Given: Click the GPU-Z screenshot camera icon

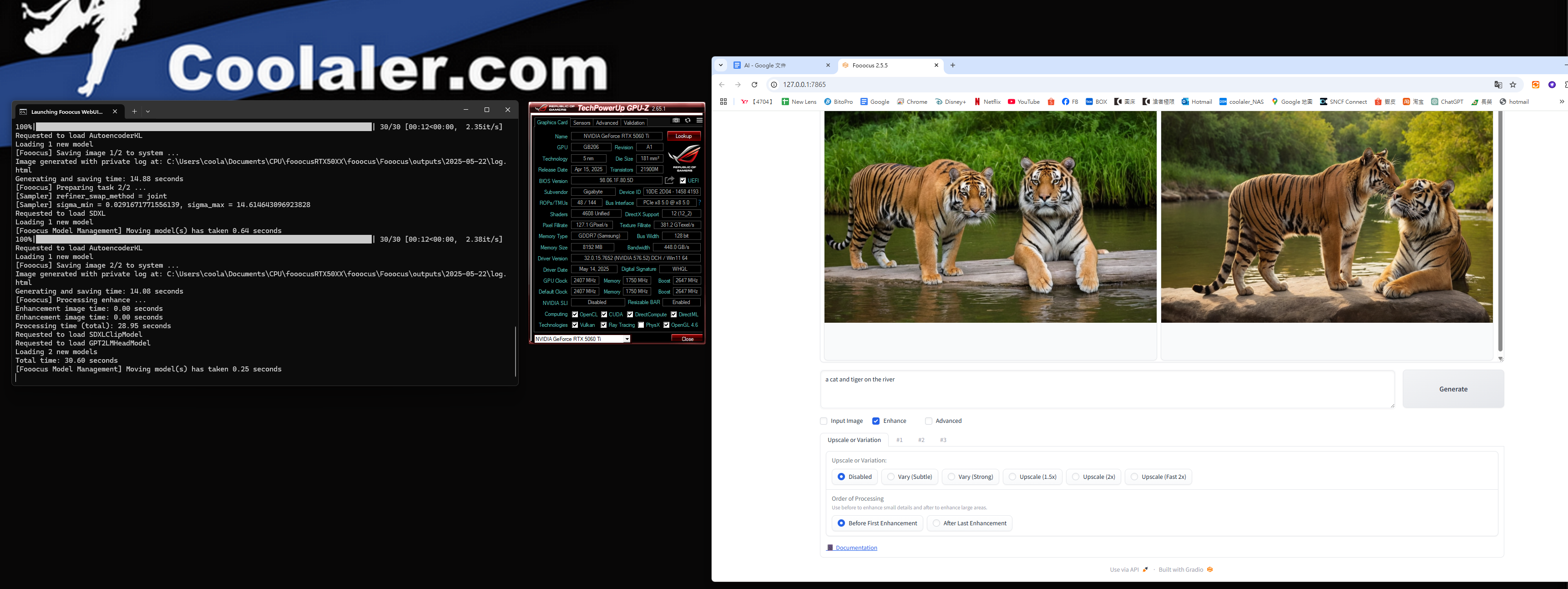Looking at the screenshot, I should pos(676,121).
